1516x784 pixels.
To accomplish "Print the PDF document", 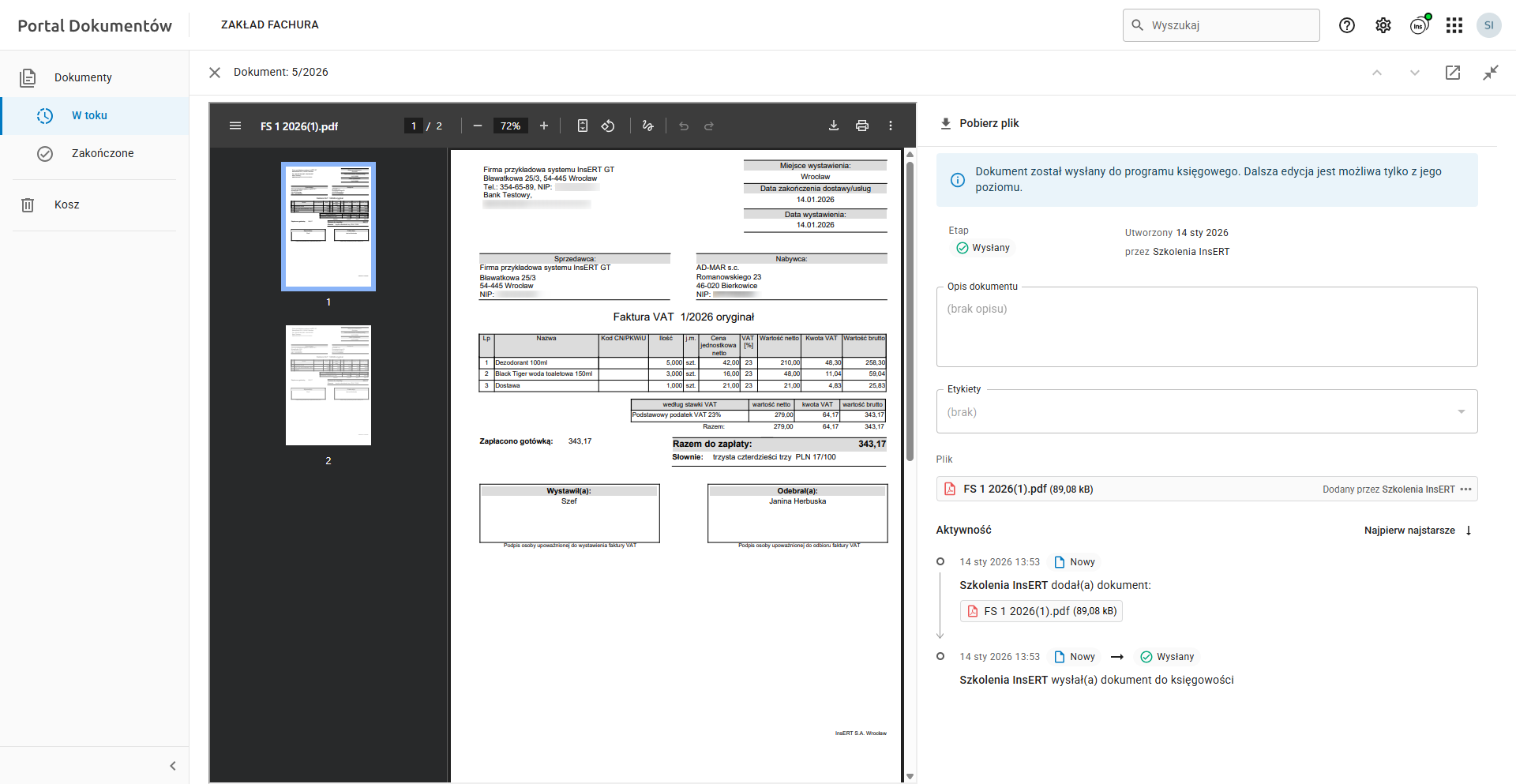I will click(x=861, y=126).
